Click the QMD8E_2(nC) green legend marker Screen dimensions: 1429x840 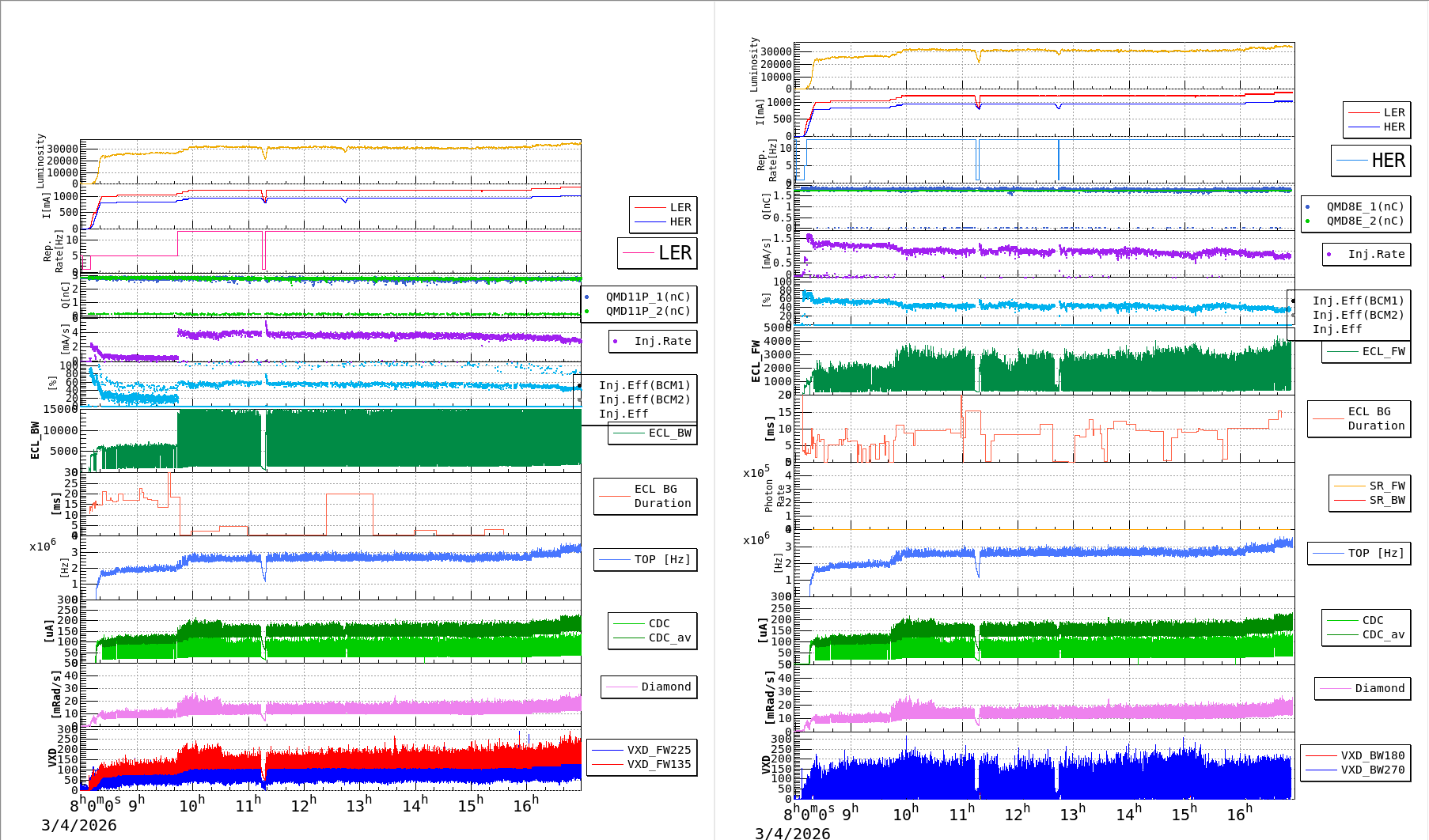[x=1307, y=221]
